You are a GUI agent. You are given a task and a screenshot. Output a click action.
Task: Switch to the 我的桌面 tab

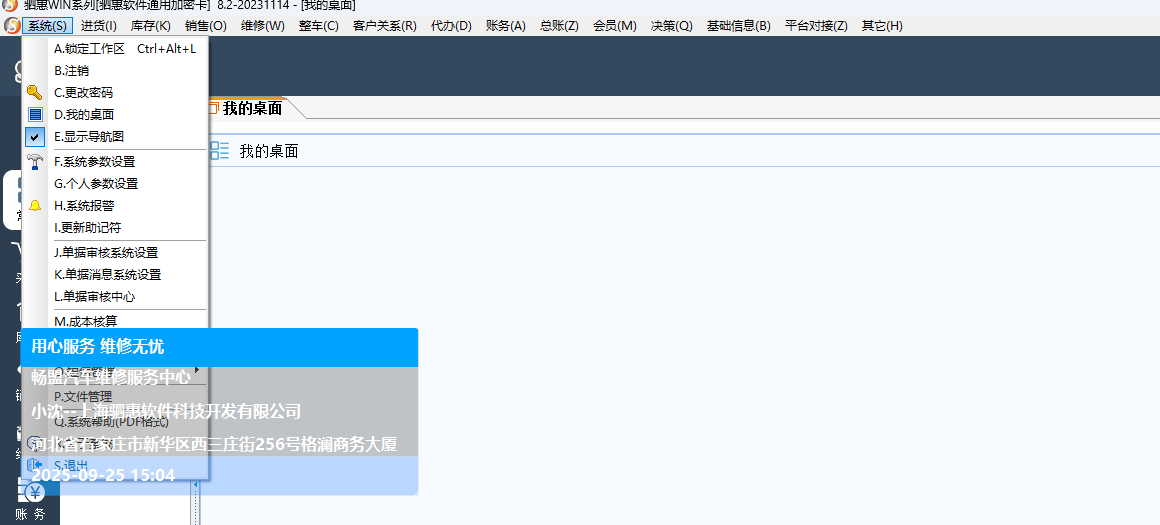pos(251,109)
